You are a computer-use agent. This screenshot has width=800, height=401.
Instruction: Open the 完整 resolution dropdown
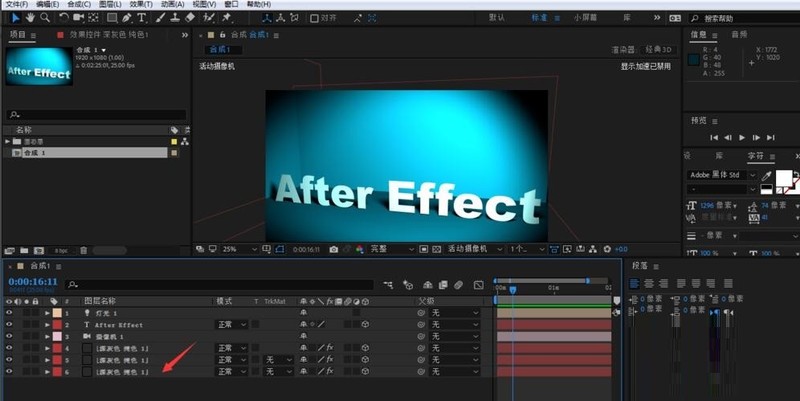[x=392, y=249]
